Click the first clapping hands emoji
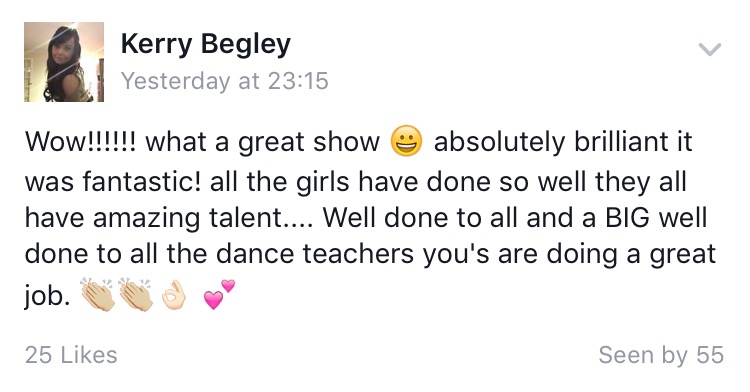This screenshot has height=392, width=750. click(x=98, y=294)
